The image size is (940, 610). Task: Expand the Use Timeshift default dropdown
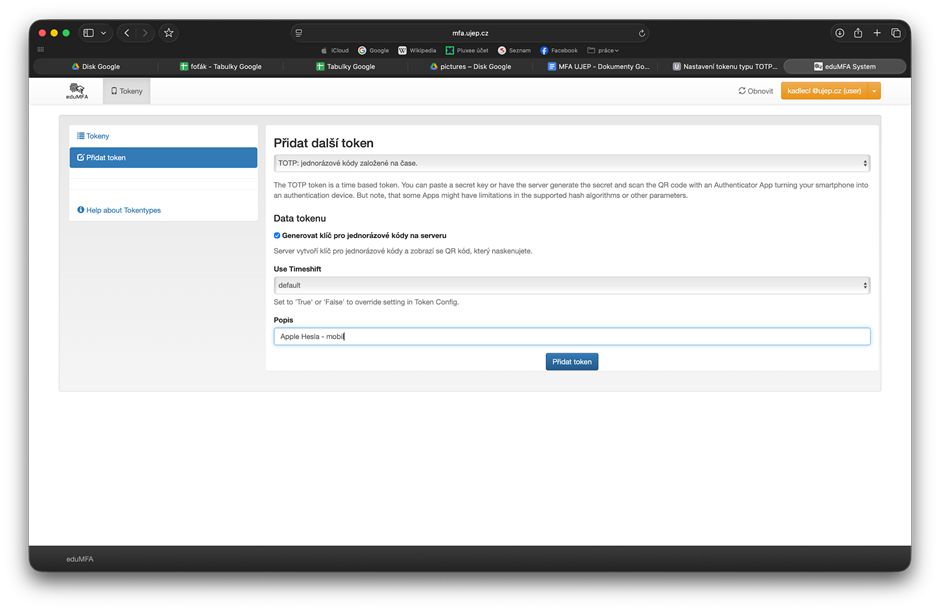(x=571, y=285)
